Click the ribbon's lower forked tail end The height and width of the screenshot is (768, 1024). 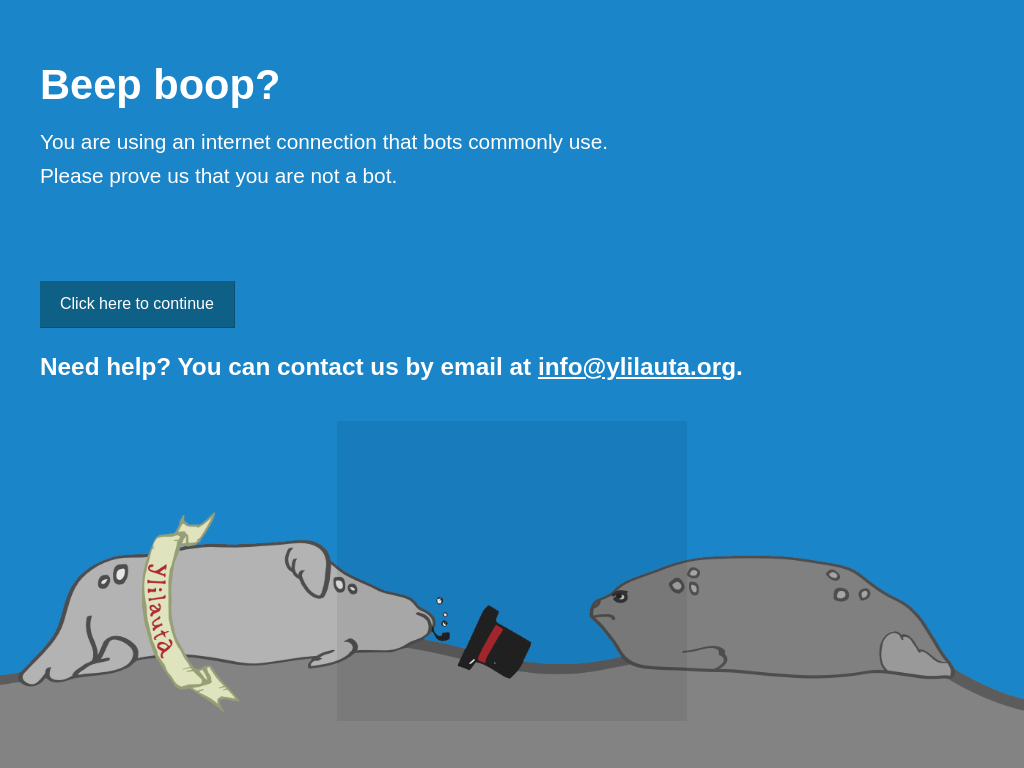click(x=214, y=688)
